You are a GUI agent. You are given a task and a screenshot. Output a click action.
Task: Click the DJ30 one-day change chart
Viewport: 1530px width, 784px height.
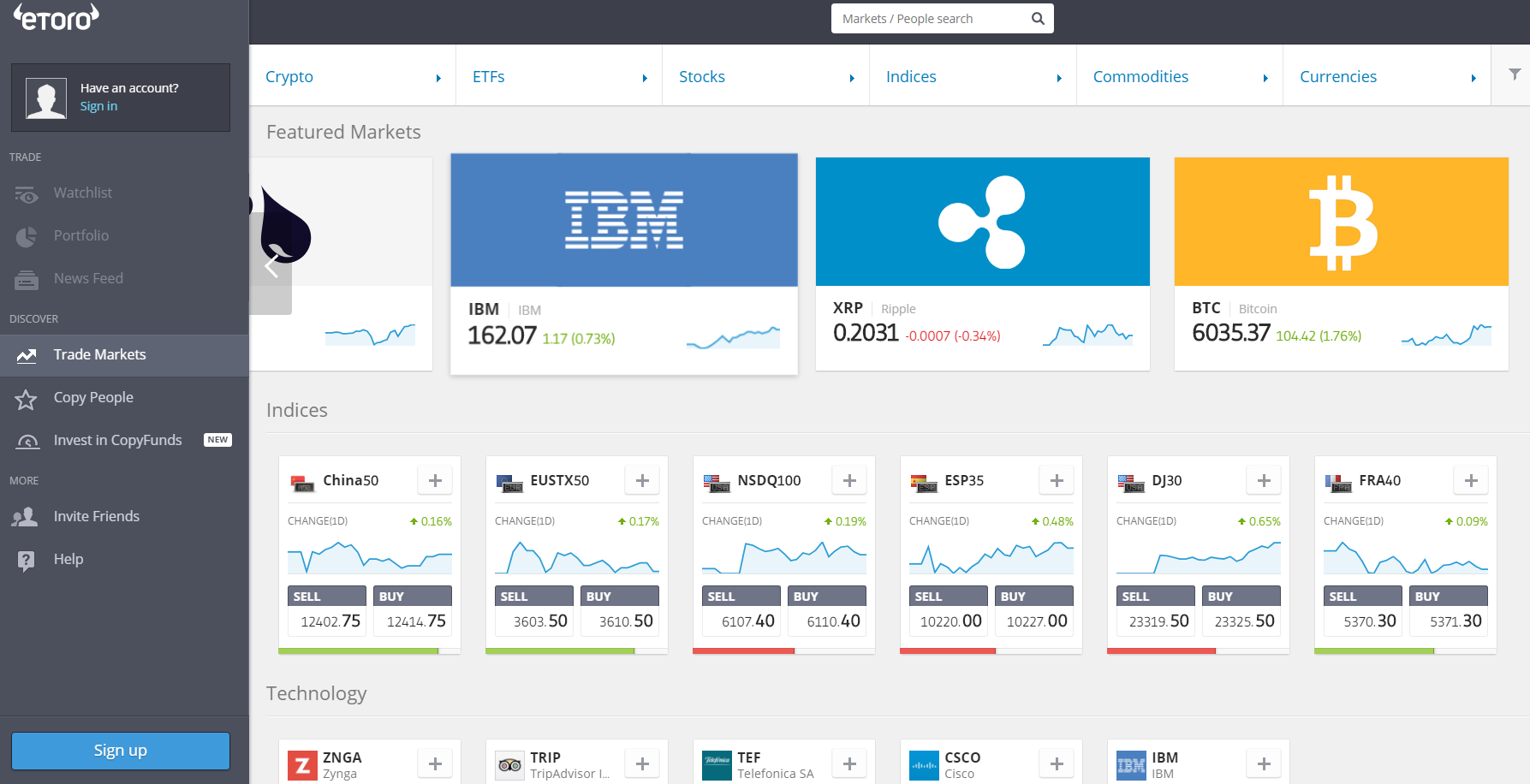tap(1199, 556)
